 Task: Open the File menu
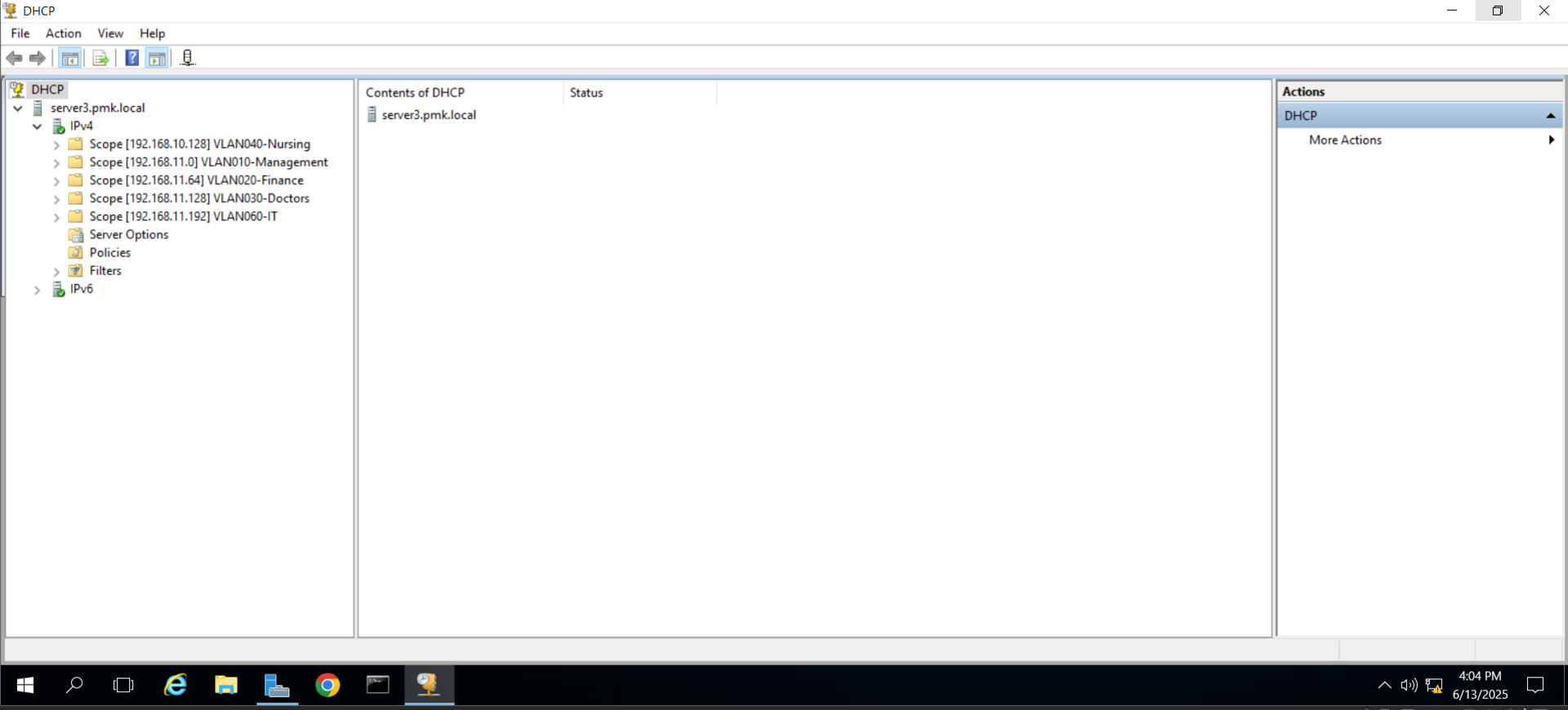(20, 33)
